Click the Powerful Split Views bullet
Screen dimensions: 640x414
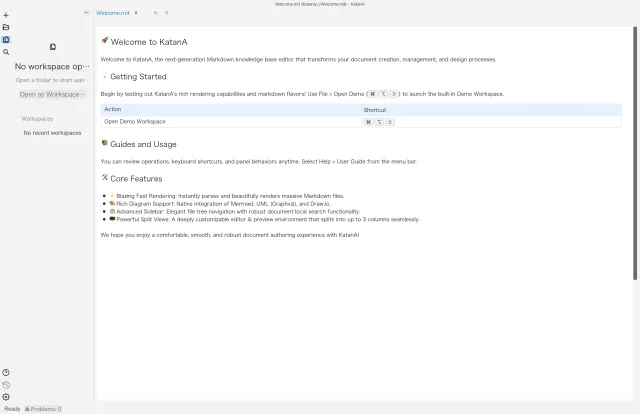click(x=264, y=219)
